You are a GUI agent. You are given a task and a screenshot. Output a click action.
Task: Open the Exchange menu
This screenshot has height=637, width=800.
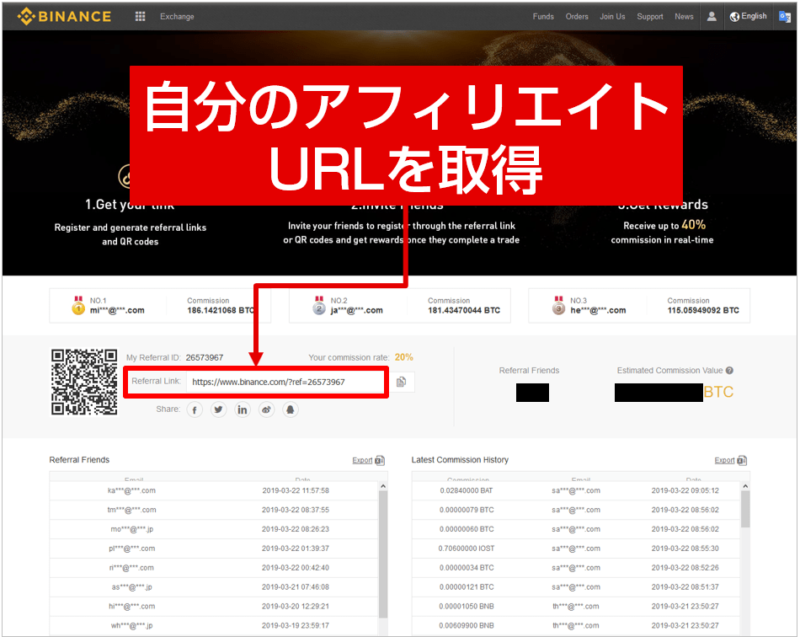click(x=177, y=16)
